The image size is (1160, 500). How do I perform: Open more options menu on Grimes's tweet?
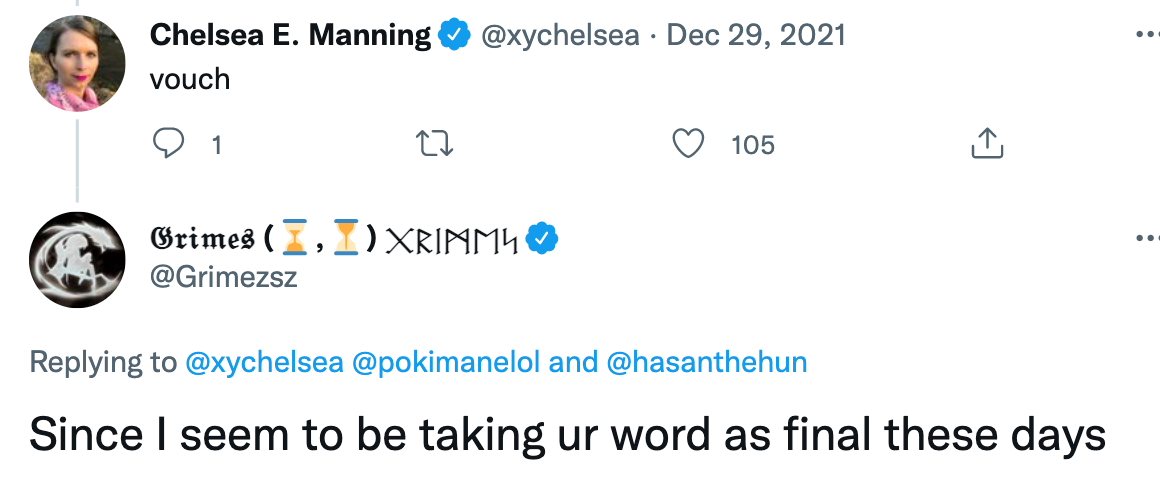tap(1147, 238)
